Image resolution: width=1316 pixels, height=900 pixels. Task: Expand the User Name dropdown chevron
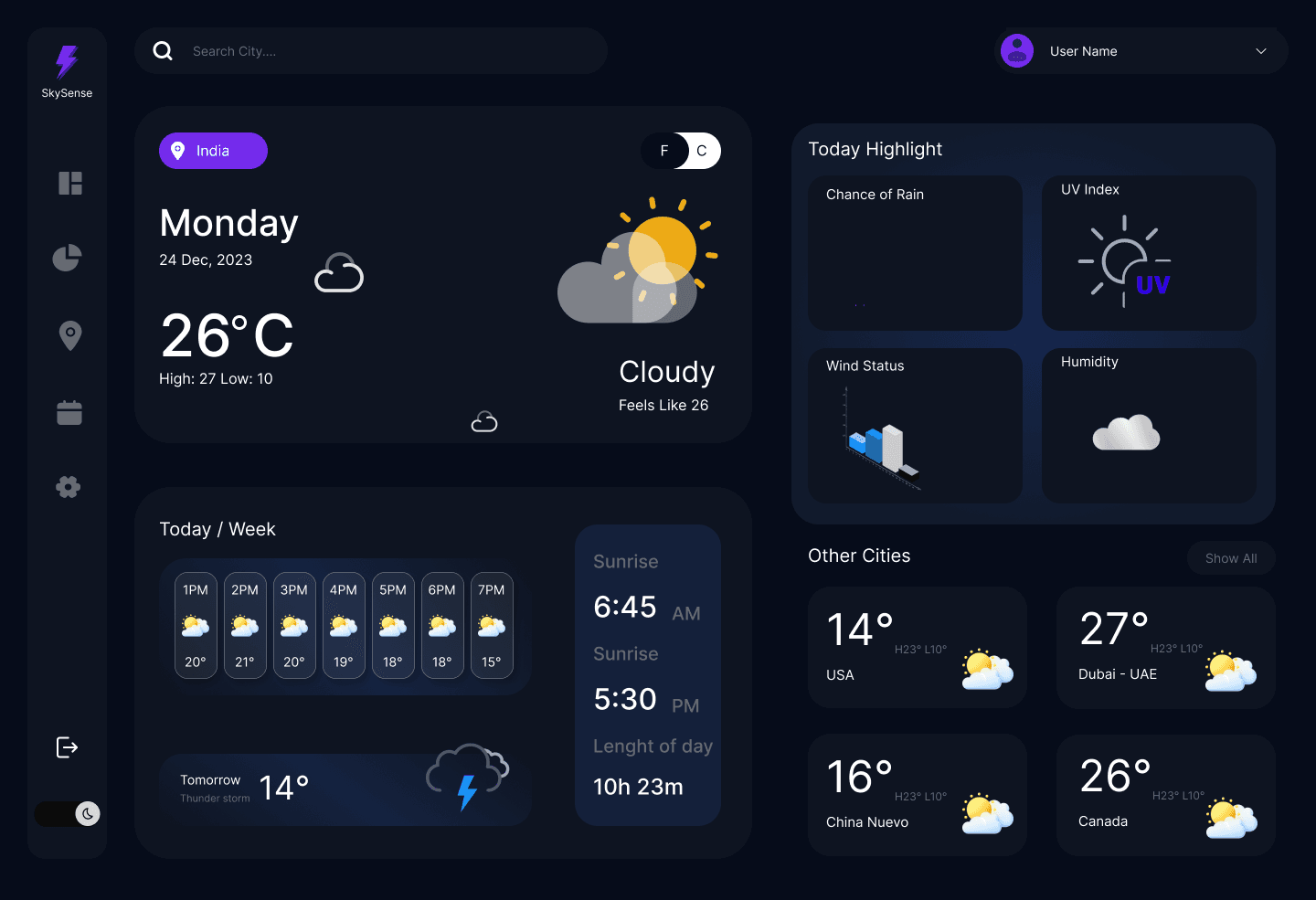click(x=1260, y=51)
